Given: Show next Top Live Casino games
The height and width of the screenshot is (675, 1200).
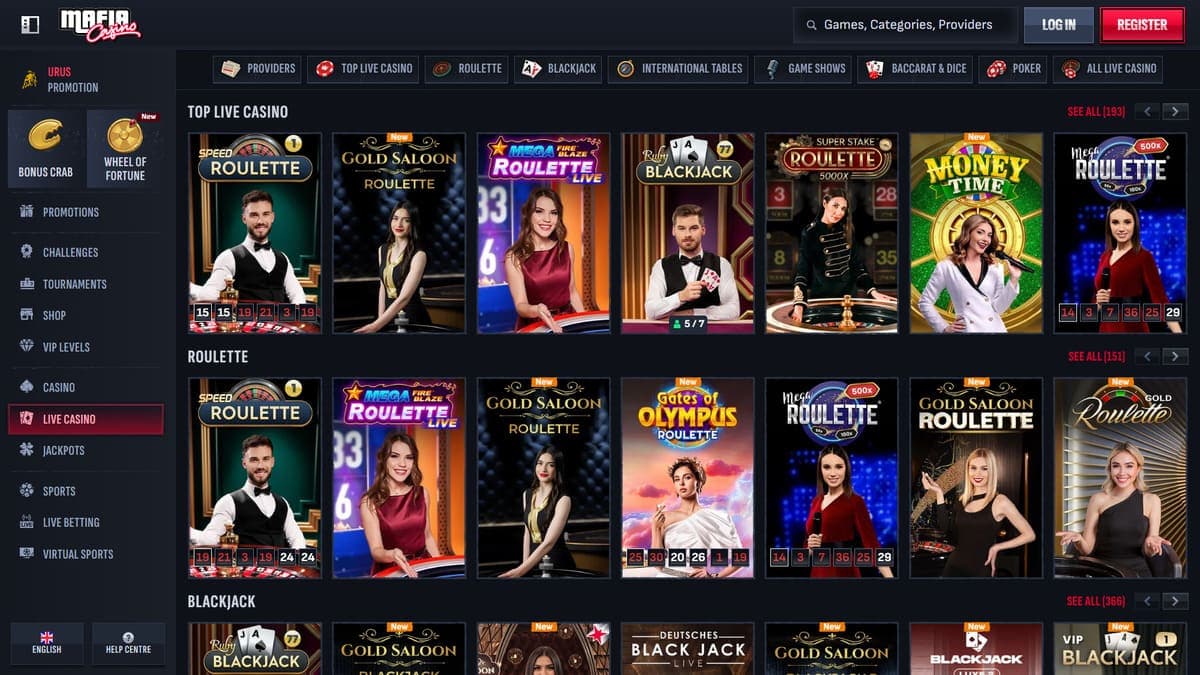Looking at the screenshot, I should click(1175, 111).
